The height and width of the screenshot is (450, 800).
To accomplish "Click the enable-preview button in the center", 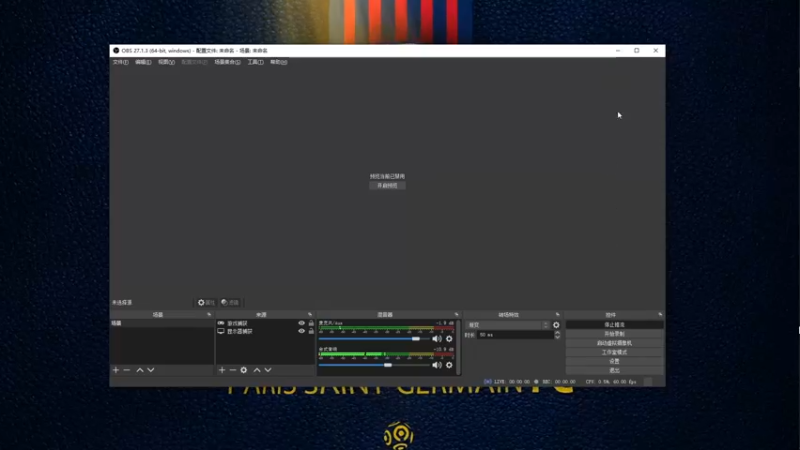I will (387, 186).
